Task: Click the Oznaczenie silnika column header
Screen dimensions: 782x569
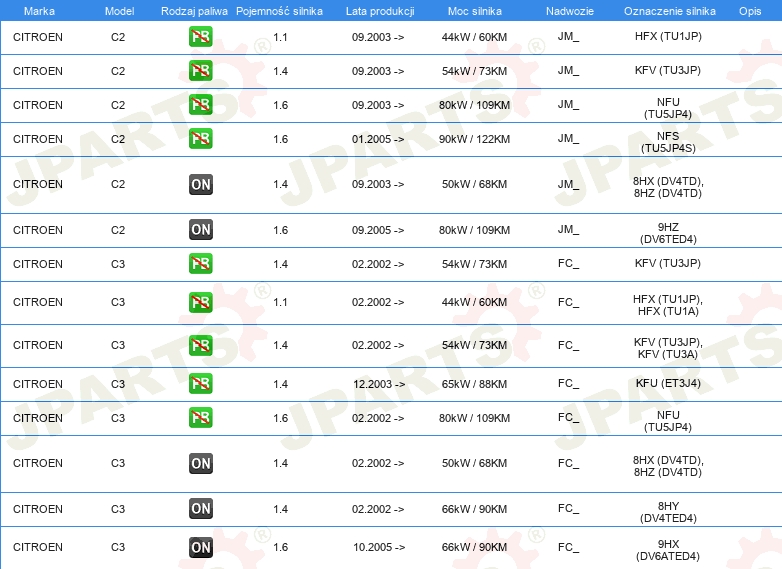Action: pyautogui.click(x=669, y=11)
